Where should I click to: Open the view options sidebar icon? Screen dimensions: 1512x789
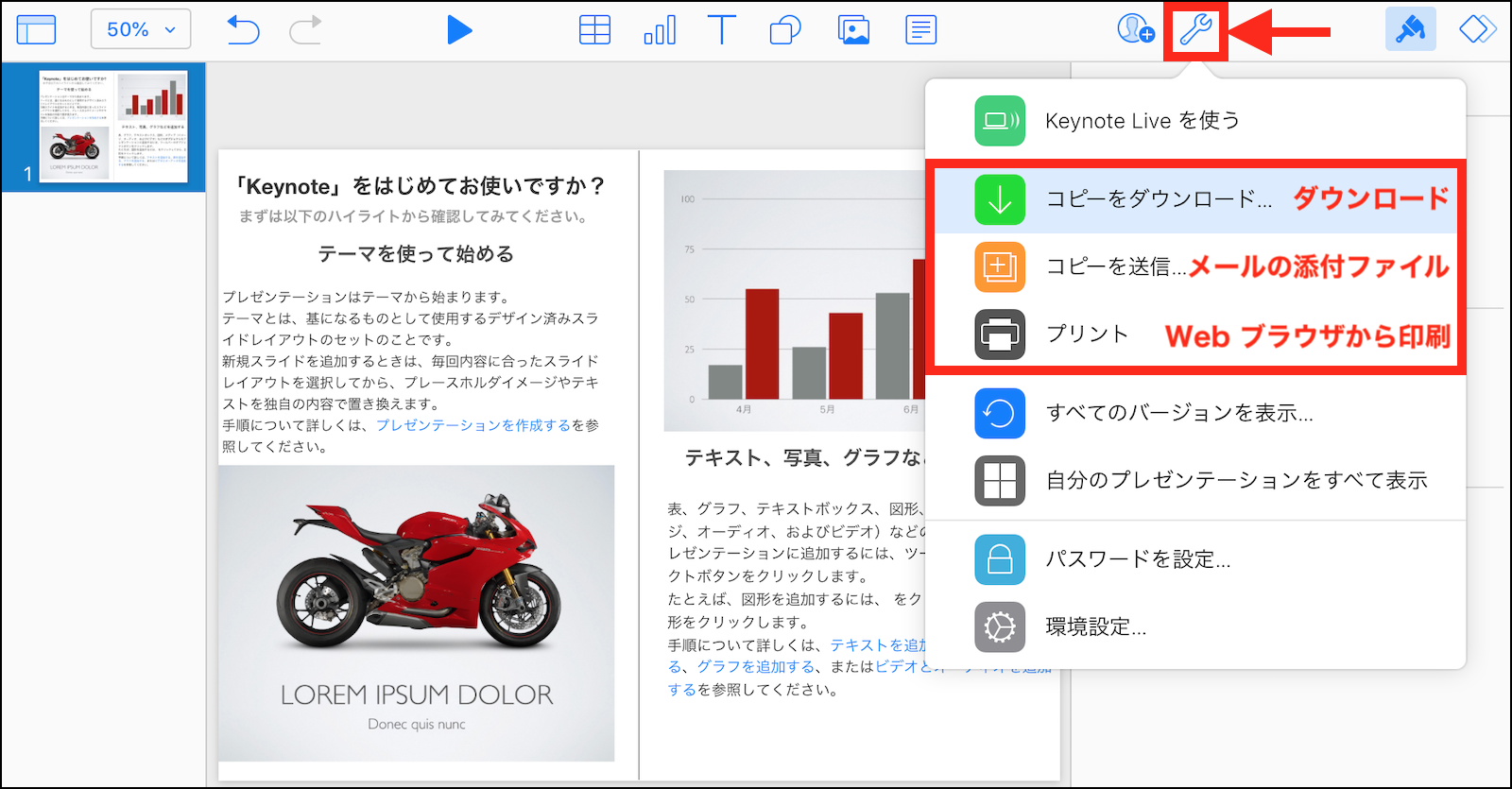click(36, 30)
